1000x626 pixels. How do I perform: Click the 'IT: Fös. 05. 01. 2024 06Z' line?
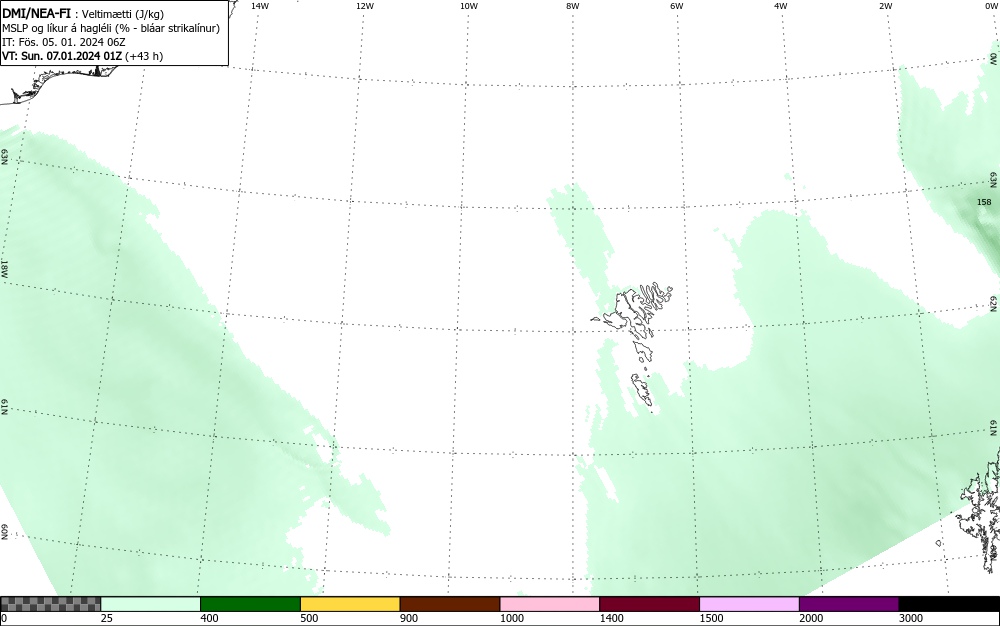pos(64,42)
